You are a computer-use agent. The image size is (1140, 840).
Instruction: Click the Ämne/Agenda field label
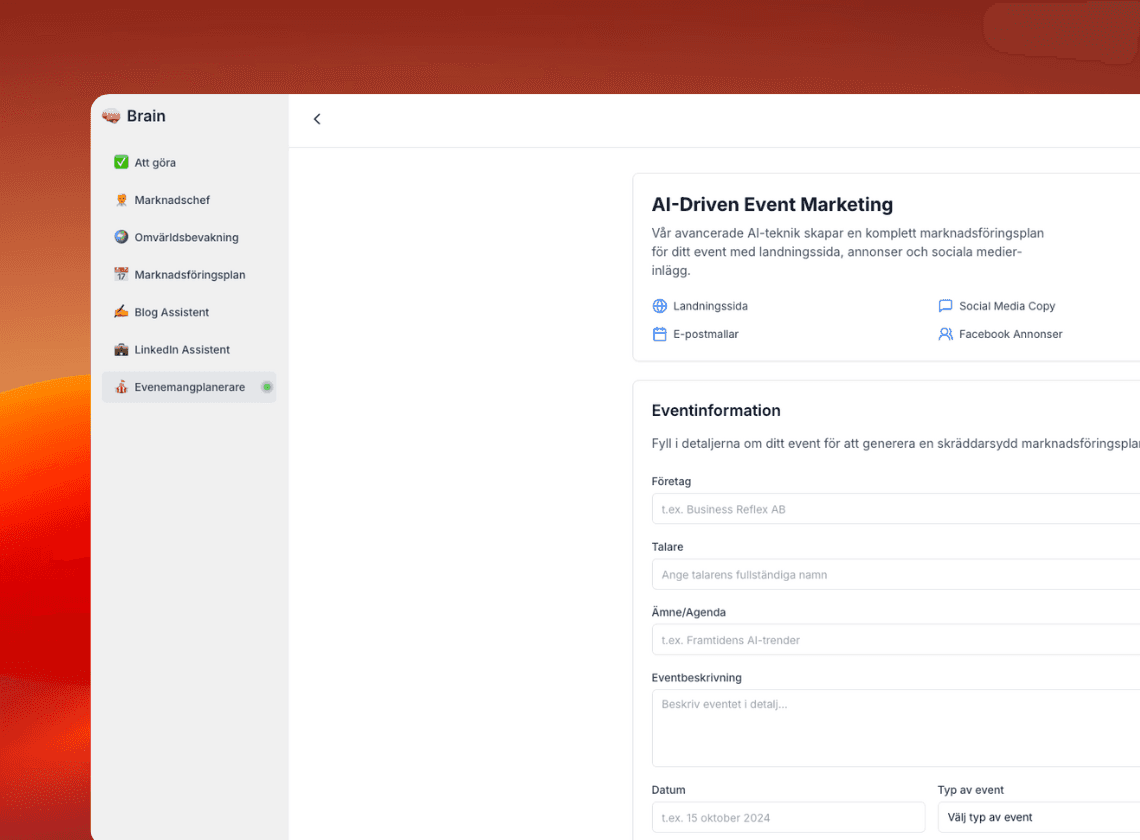(689, 612)
